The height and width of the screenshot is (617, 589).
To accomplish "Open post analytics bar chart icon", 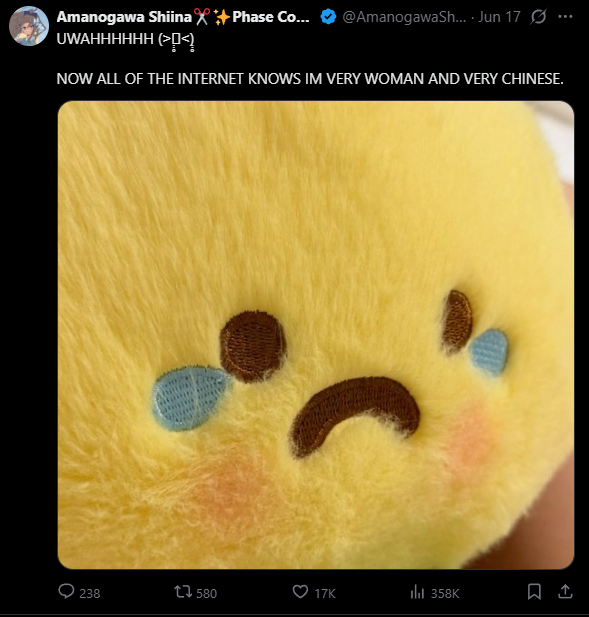I will (417, 591).
